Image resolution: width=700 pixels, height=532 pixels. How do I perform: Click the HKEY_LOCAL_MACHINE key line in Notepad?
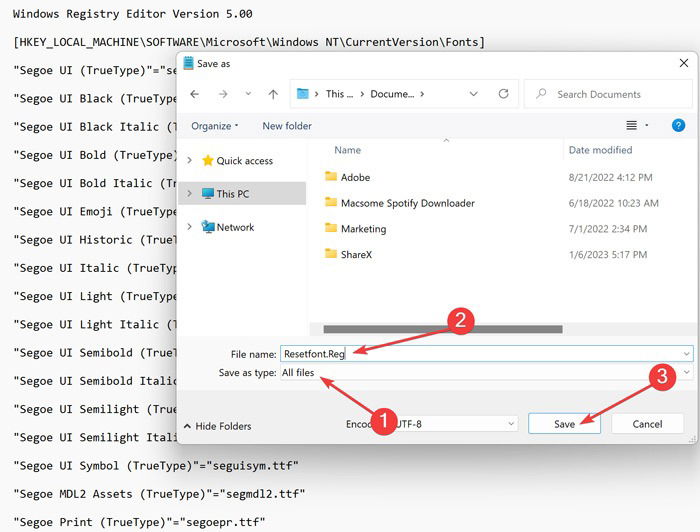[x=249, y=42]
